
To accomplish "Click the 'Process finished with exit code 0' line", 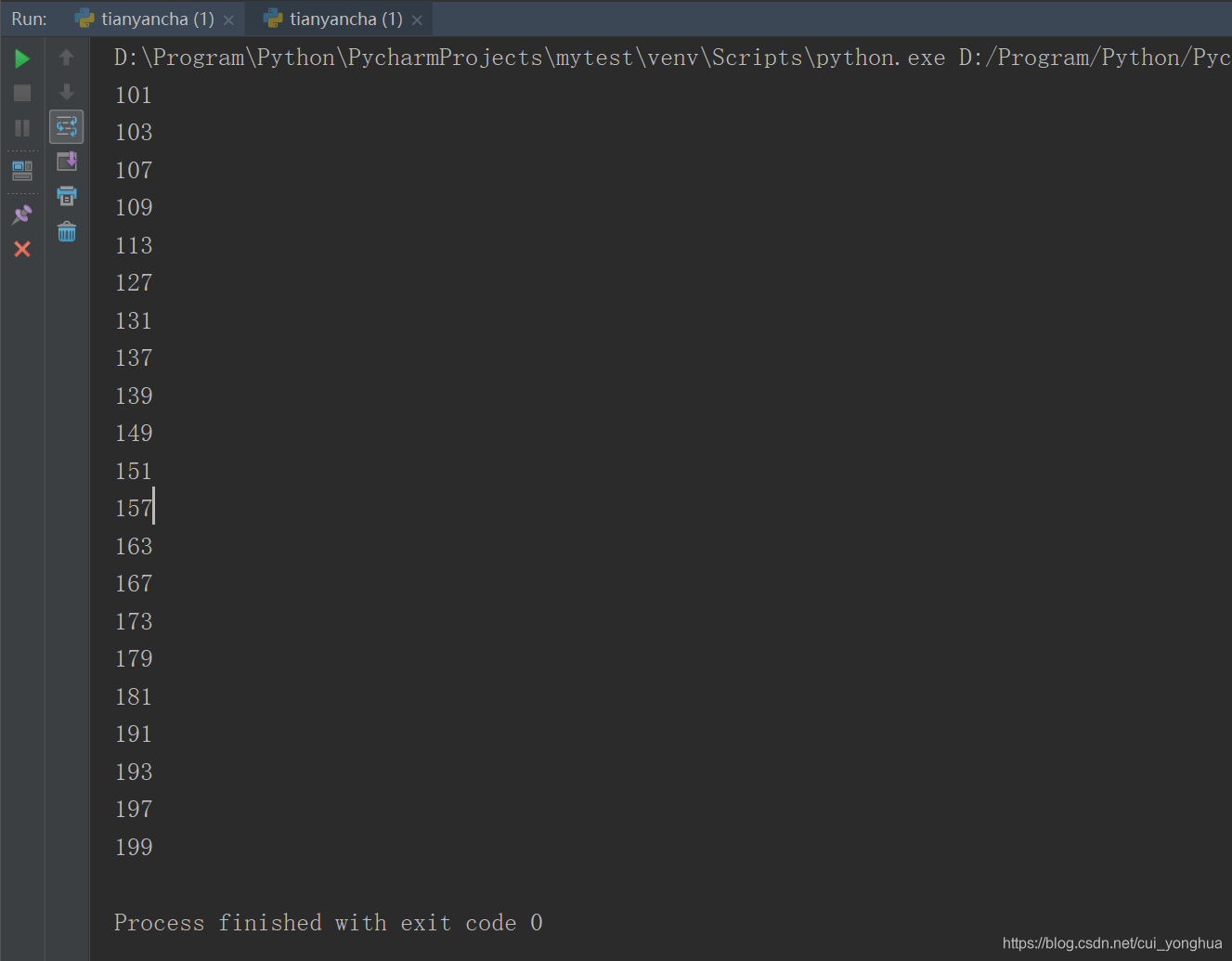I will (329, 923).
